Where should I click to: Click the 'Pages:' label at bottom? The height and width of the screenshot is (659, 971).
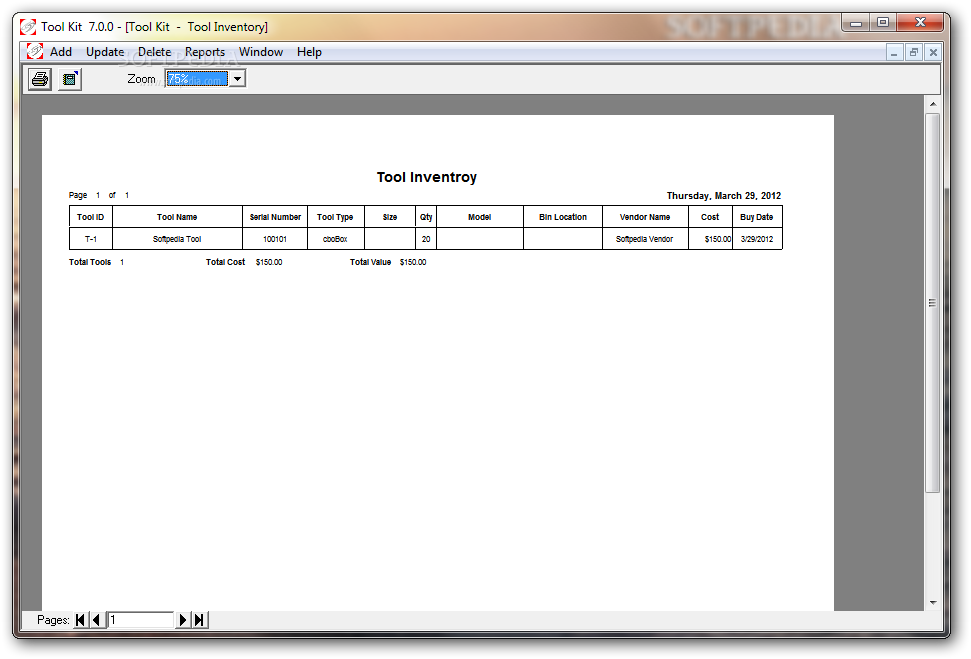[x=53, y=620]
